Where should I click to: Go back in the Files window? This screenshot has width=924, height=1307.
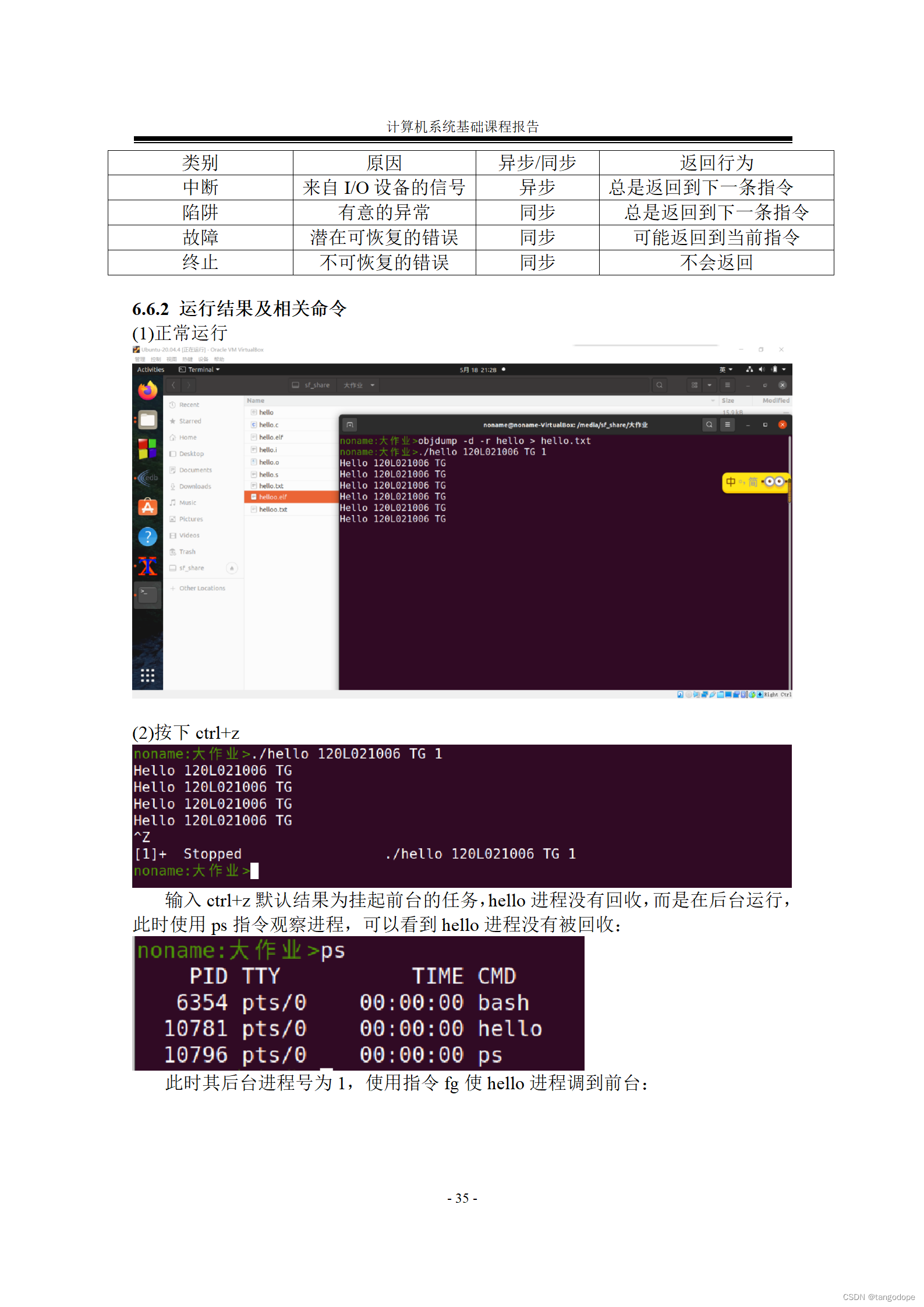point(173,385)
